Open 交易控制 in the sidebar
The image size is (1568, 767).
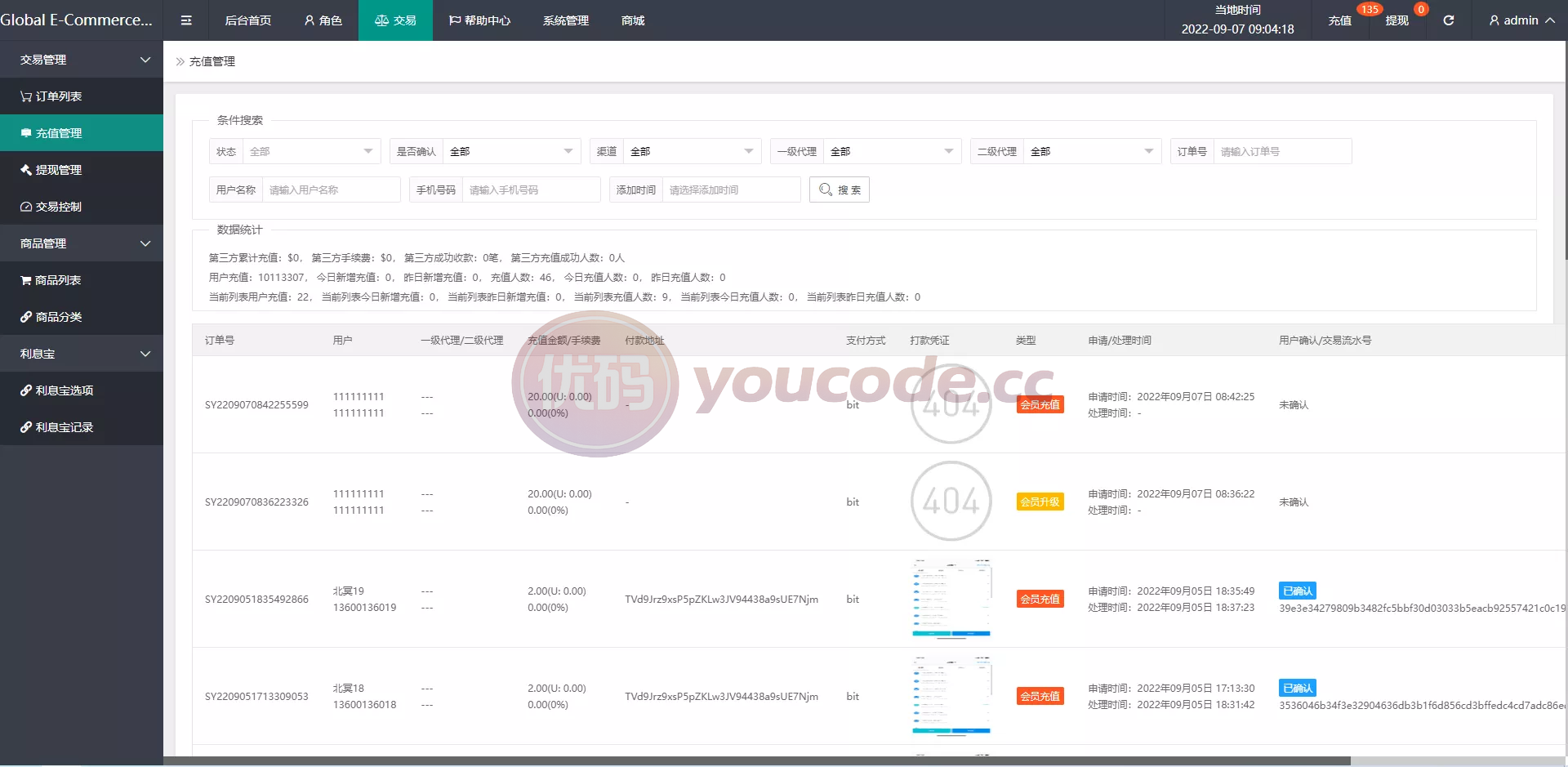82,207
